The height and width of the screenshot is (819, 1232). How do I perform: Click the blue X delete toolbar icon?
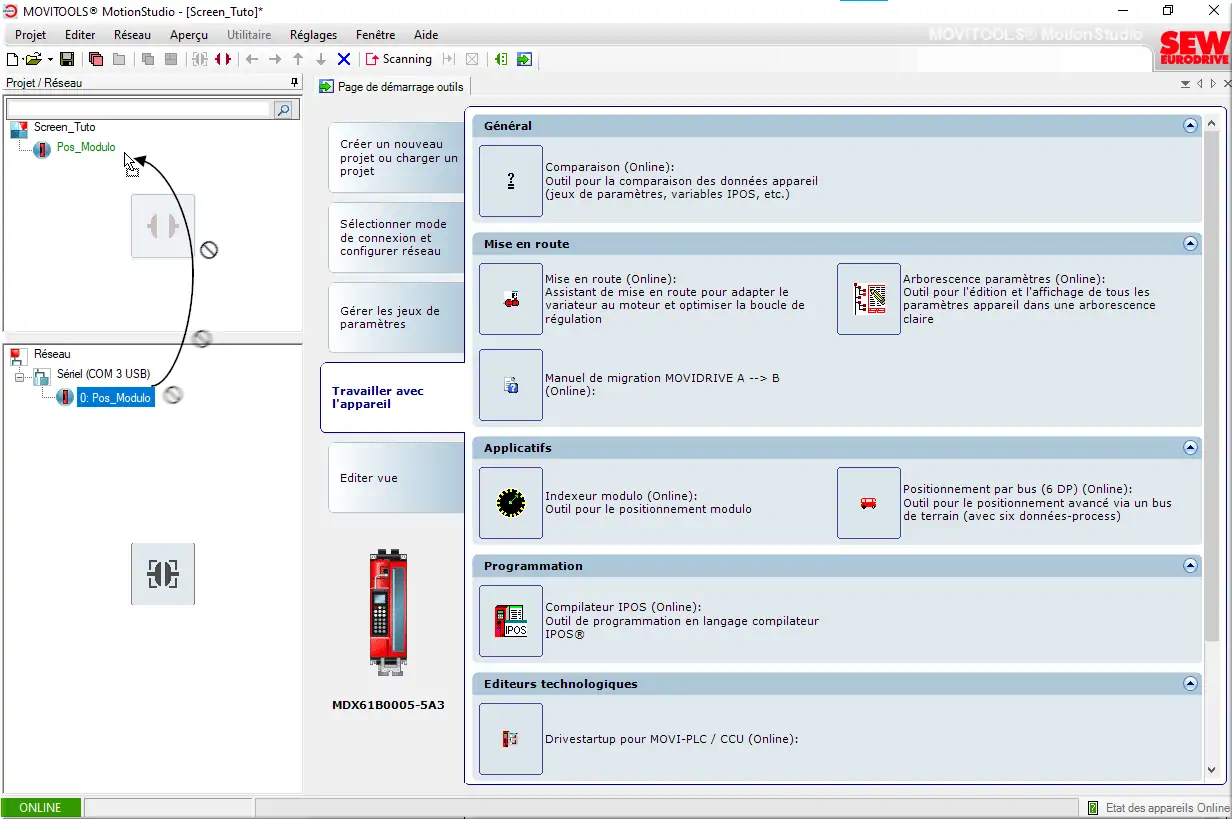344,60
